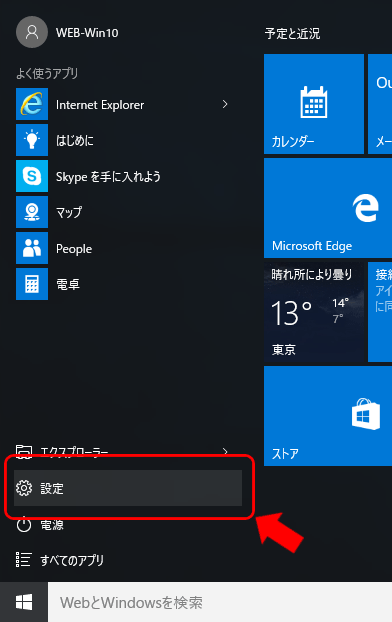The width and height of the screenshot is (392, 622).
Task: Expand Internet Explorer jump list arrow
Action: click(x=225, y=104)
